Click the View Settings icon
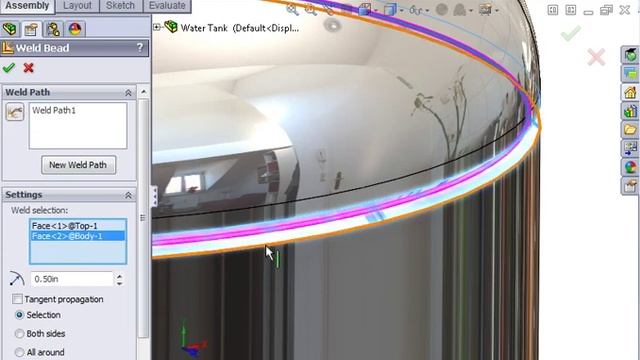Viewport: 640px width, 360px height. (x=485, y=9)
